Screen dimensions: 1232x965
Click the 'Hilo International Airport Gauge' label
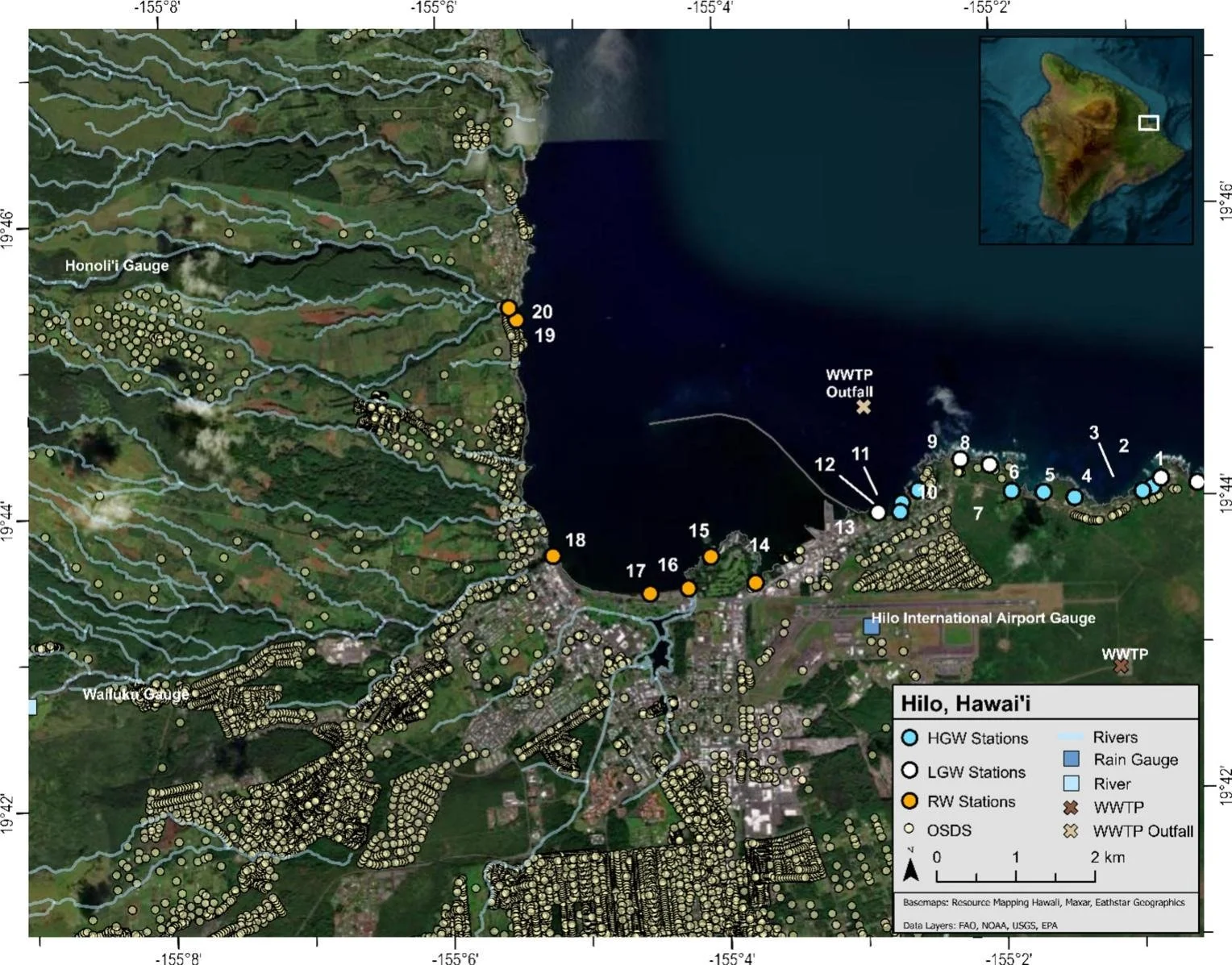[984, 618]
